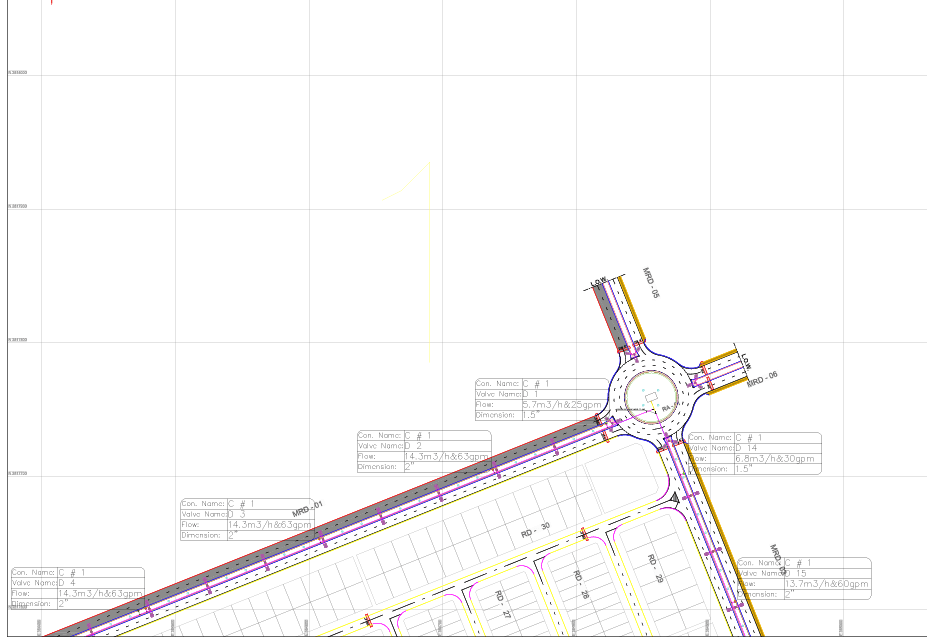This screenshot has width=927, height=637.
Task: Click the flow value in the D 2 table
Action: tap(446, 457)
